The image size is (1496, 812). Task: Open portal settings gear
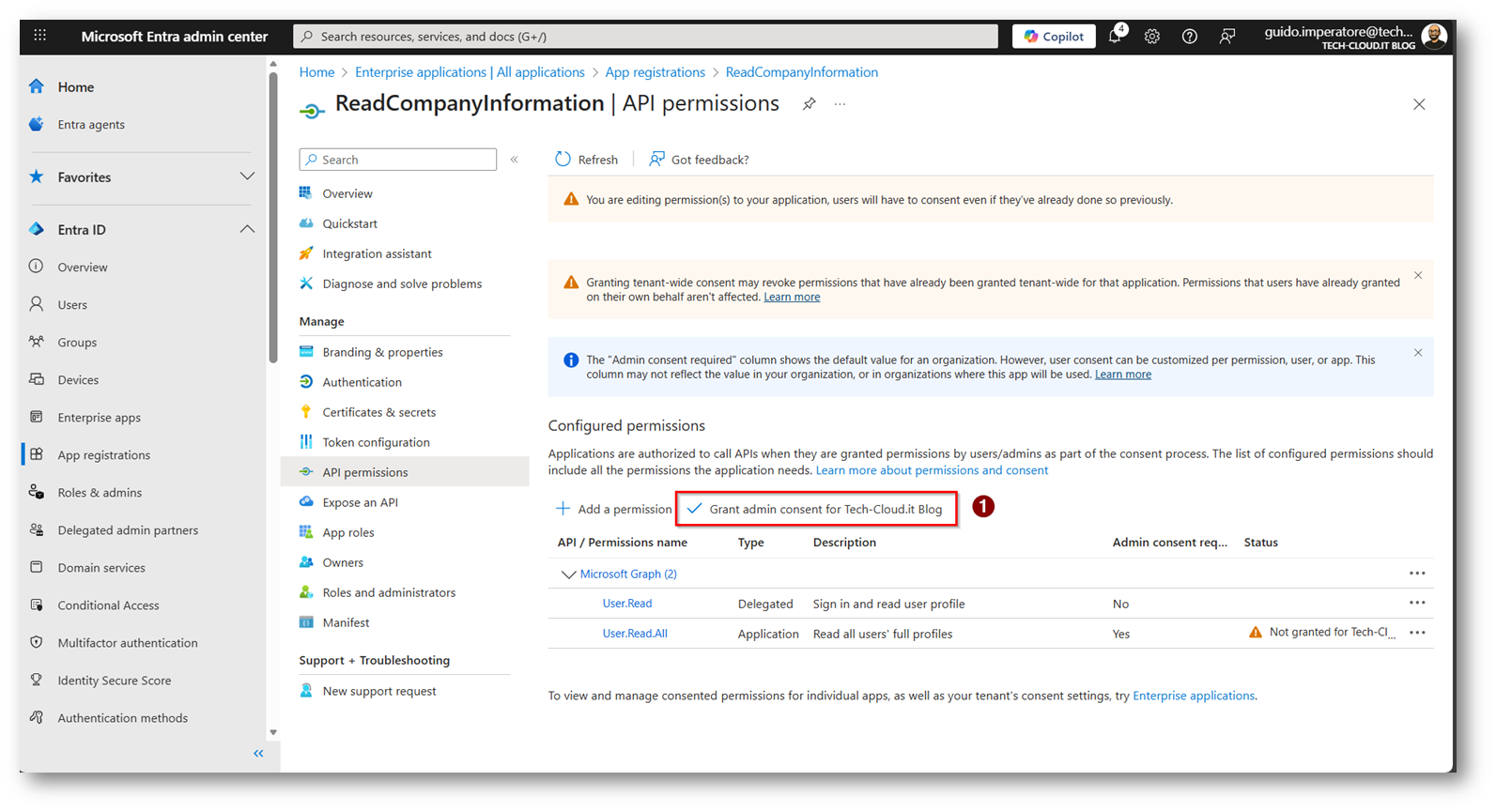tap(1152, 37)
